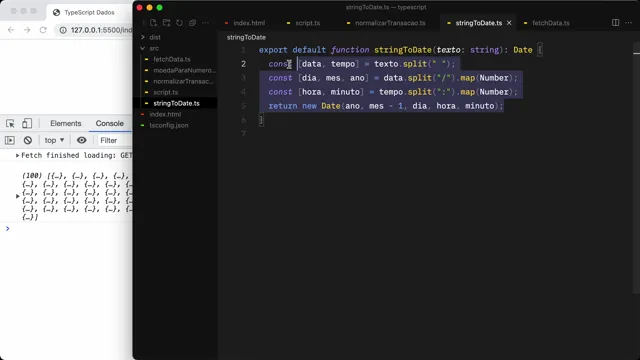
Task: Activate the DevTools inspect element tool
Action: pos(10,123)
